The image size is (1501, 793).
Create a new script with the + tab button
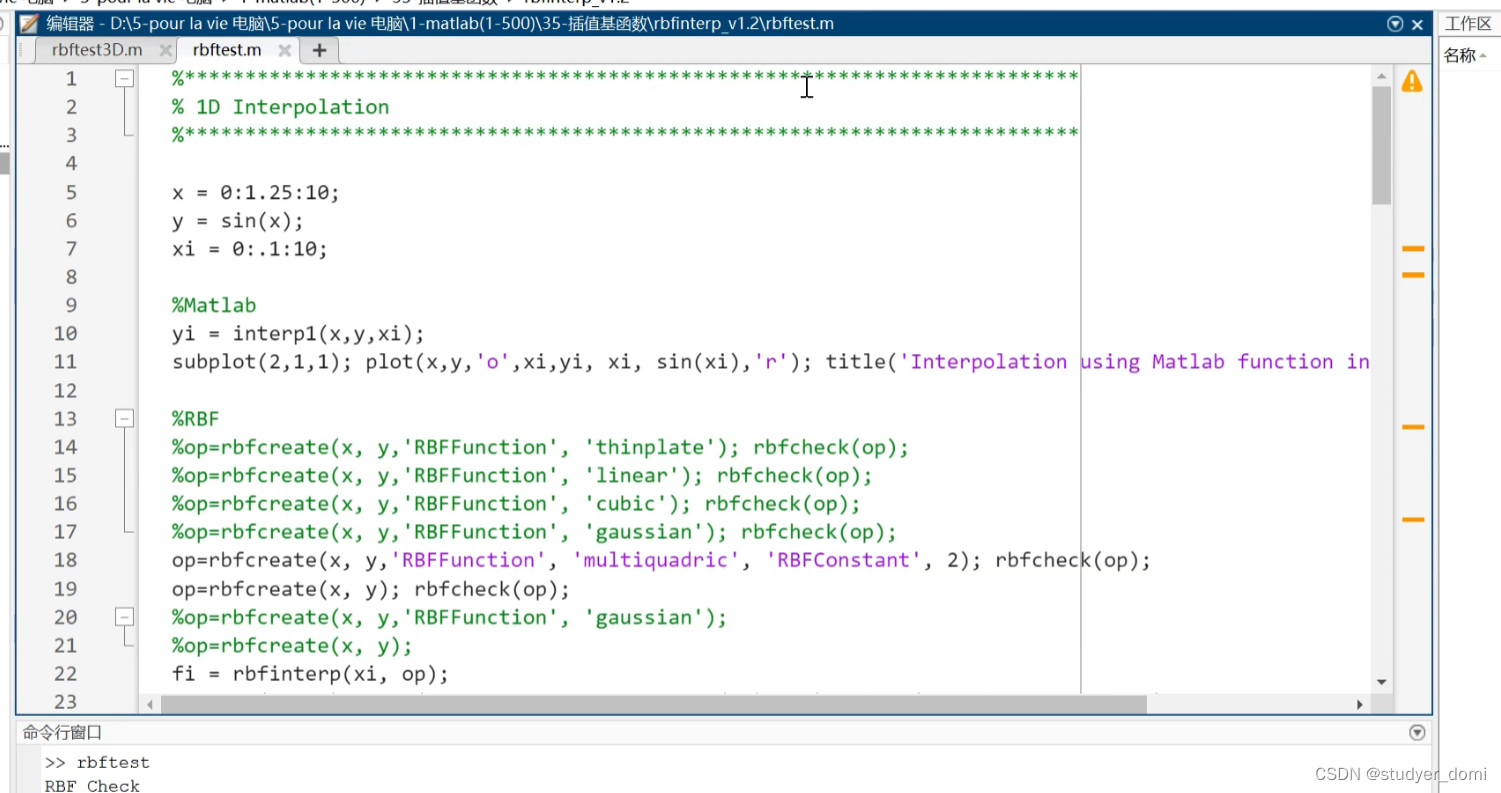coord(318,49)
